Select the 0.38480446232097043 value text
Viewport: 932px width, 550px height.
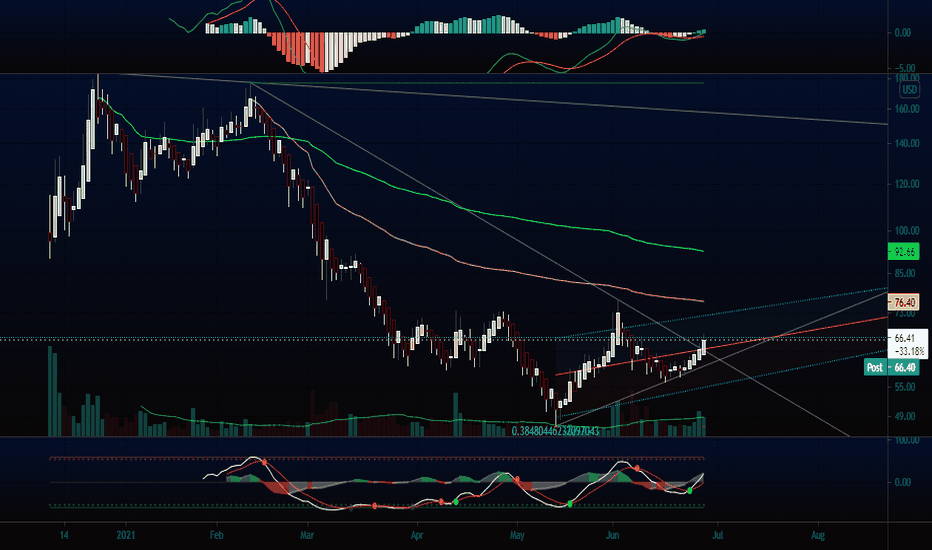555,431
